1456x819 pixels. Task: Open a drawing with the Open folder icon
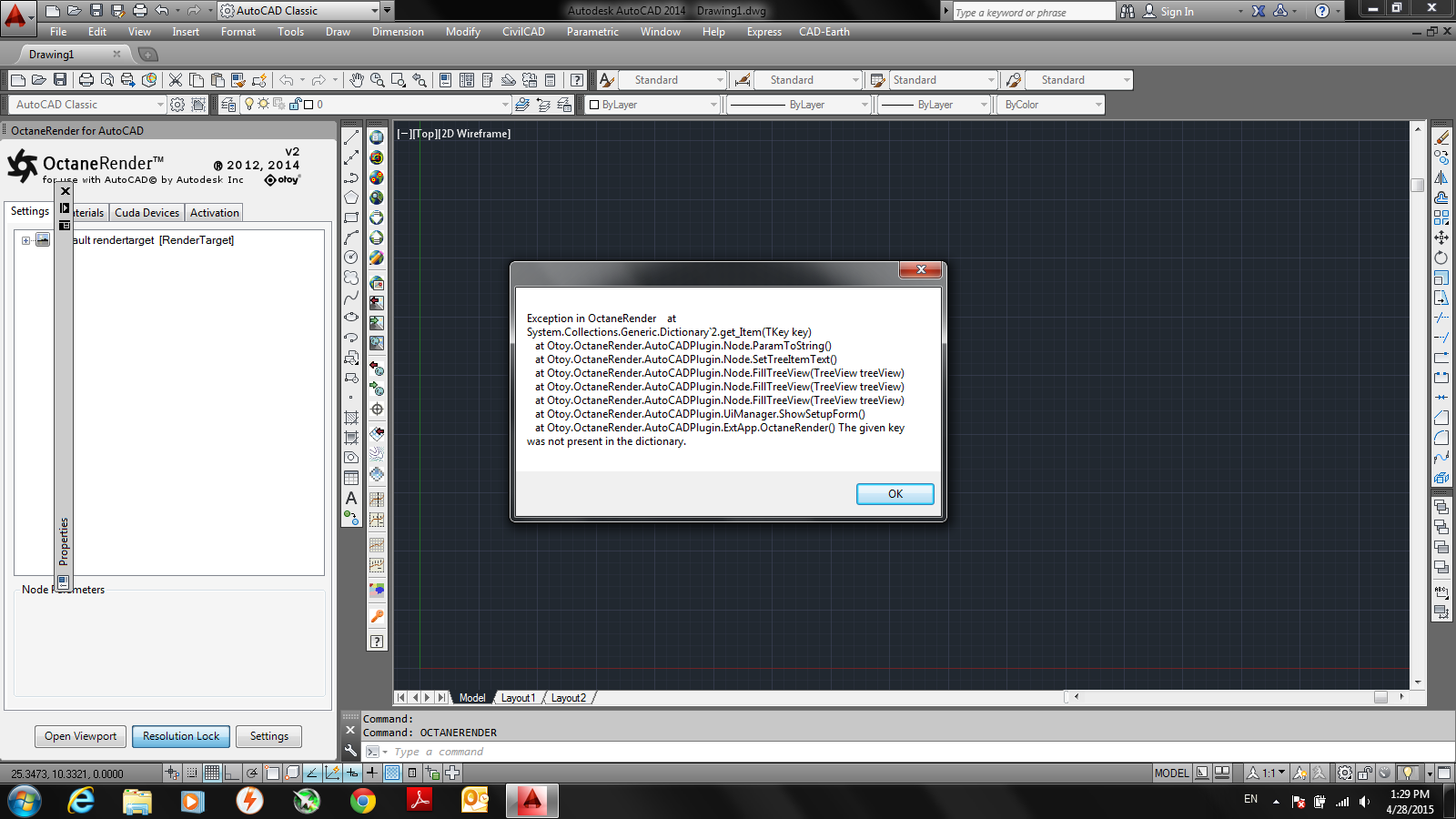(38, 80)
